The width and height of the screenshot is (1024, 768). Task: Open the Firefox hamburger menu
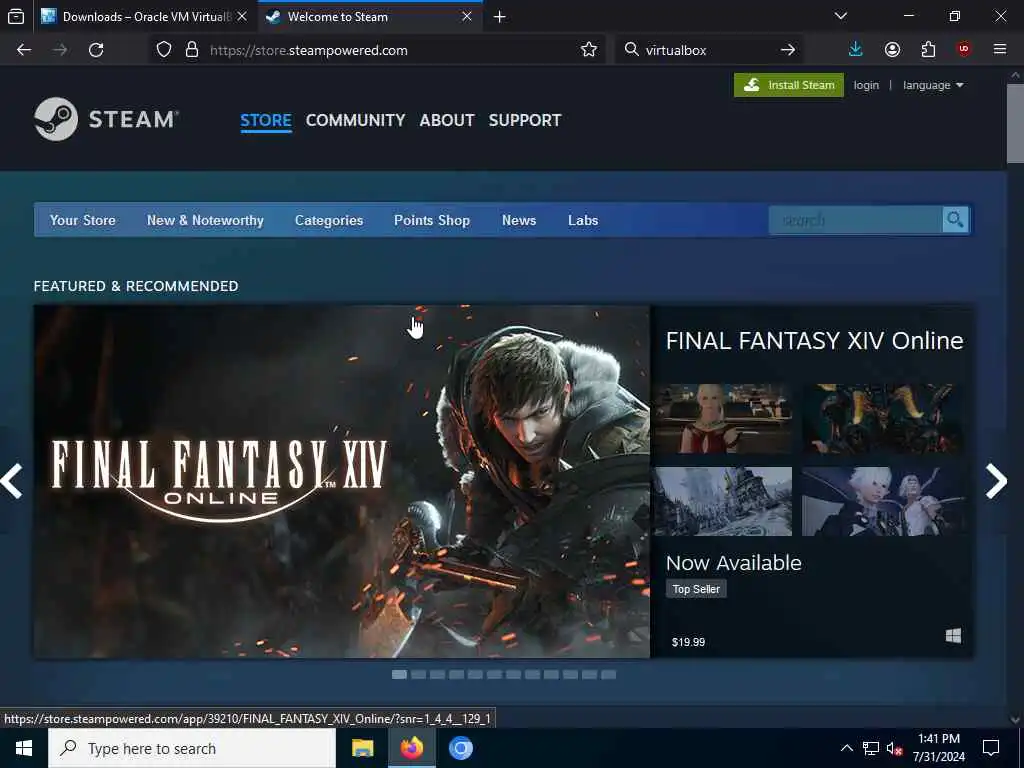(x=1000, y=50)
